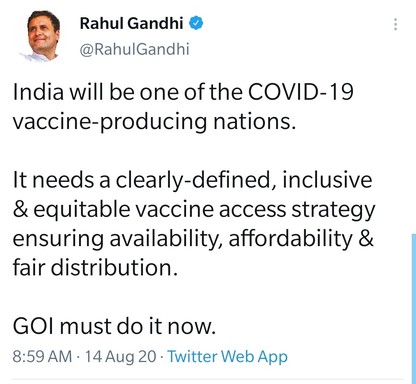Click the word COVID-19 in the tweet
The image size is (416, 384).
(x=300, y=92)
